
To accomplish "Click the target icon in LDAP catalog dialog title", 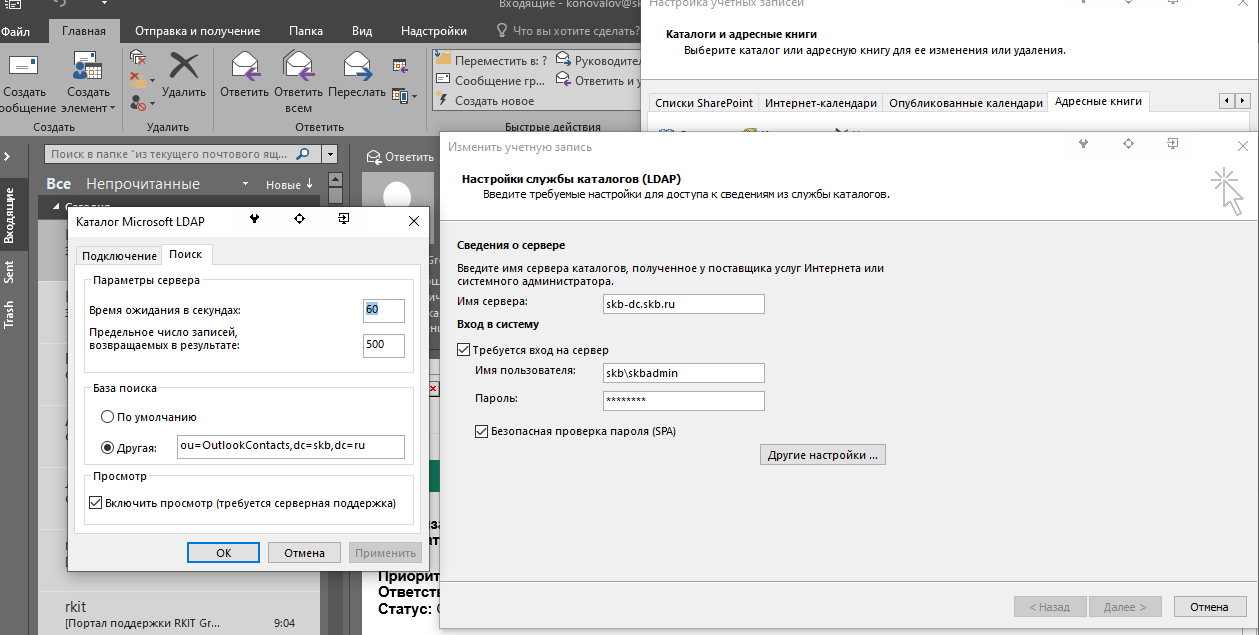I will (298, 218).
